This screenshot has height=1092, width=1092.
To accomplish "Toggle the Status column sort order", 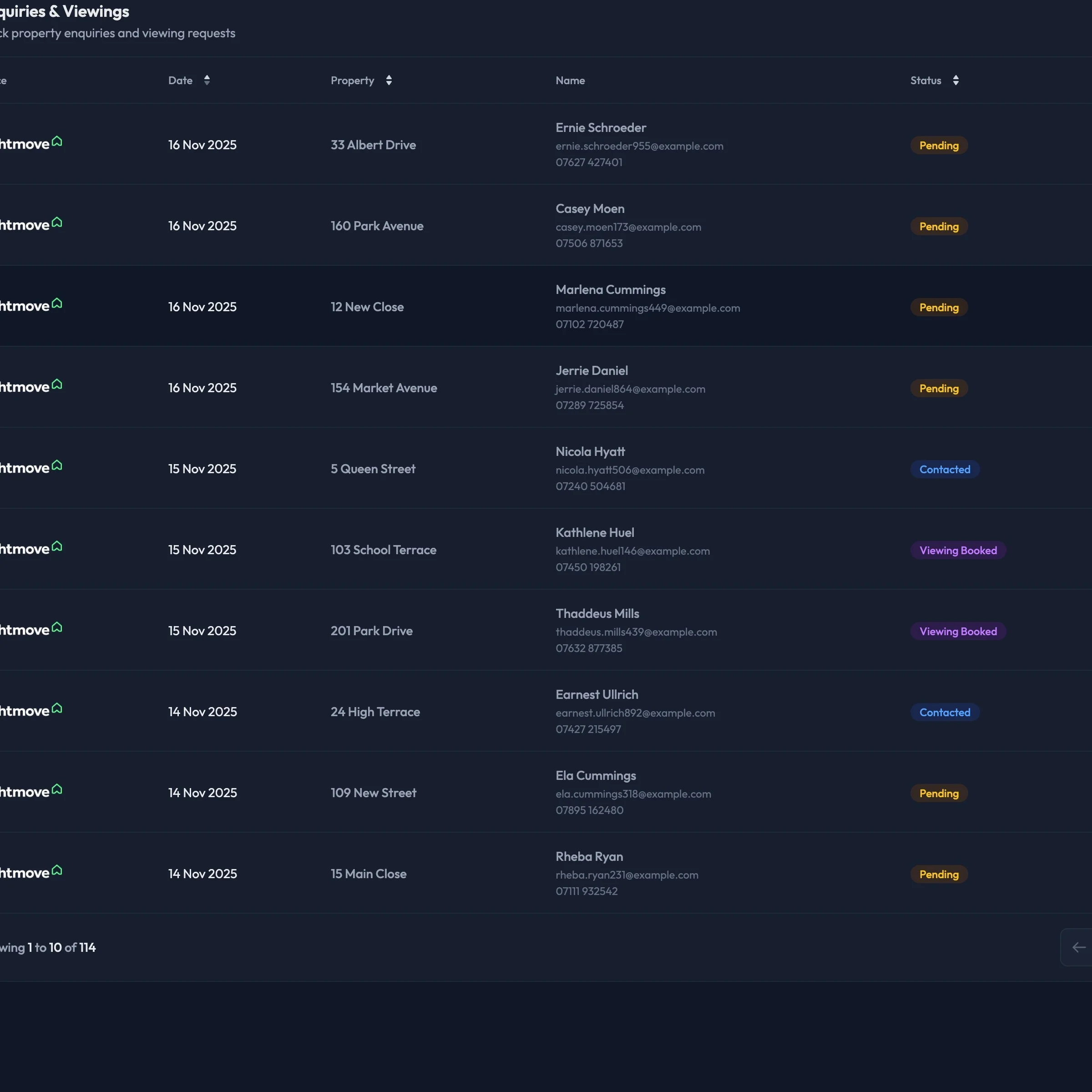I will [x=956, y=80].
